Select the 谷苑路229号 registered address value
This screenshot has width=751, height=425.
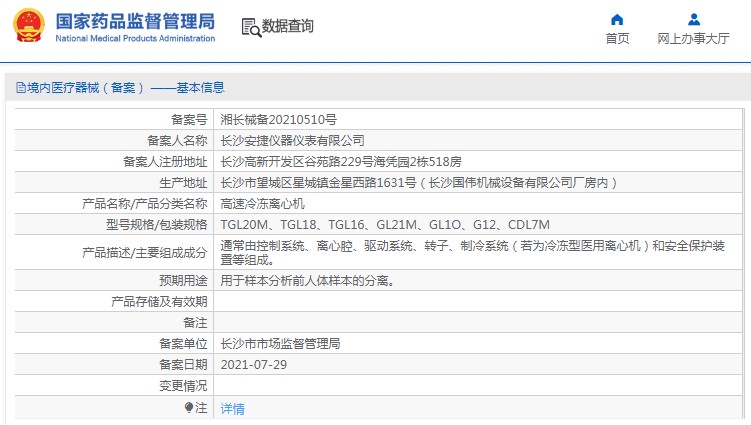pos(341,161)
